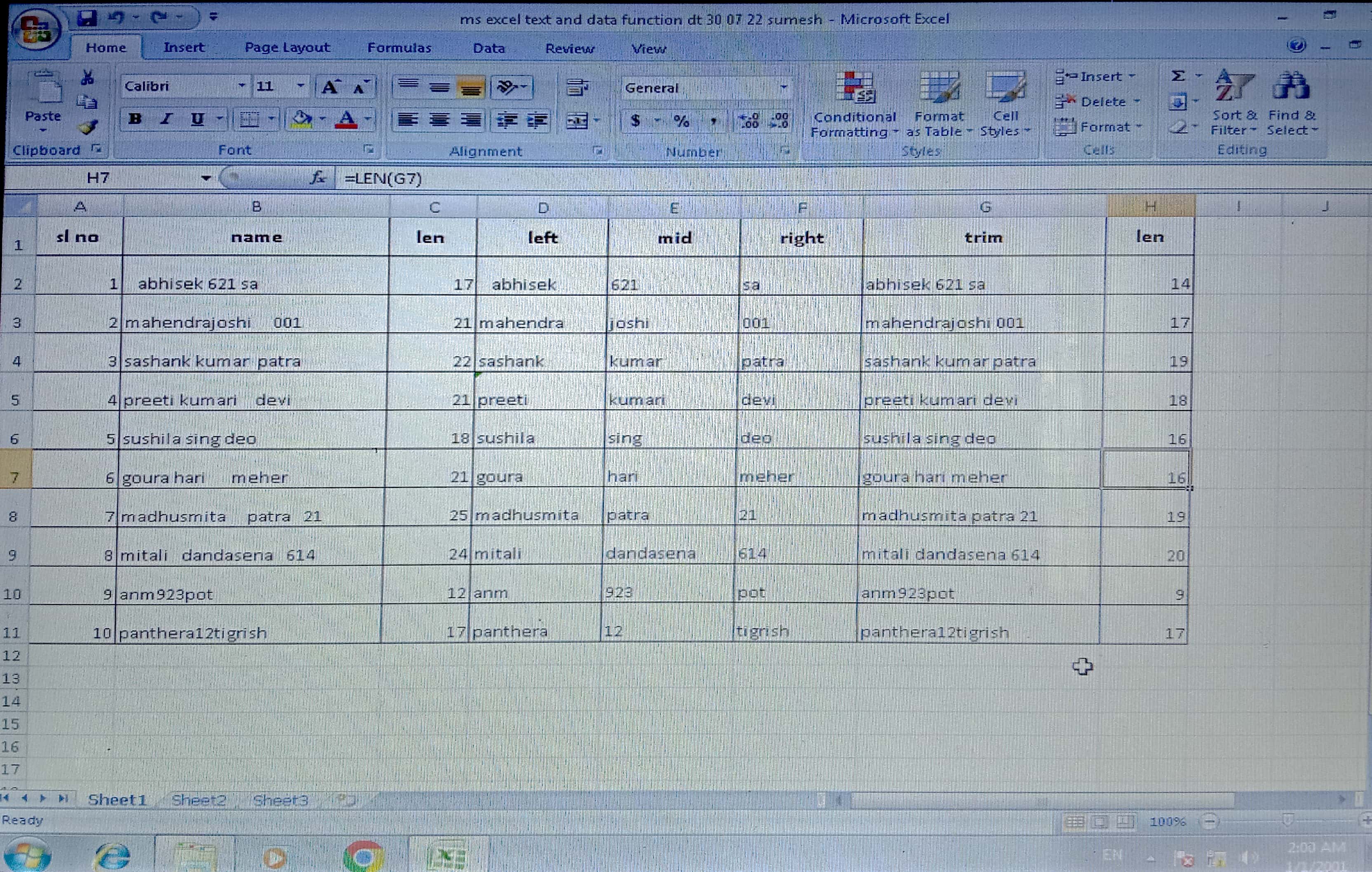The height and width of the screenshot is (872, 1372).
Task: Switch to the Formulas ribbon tab
Action: [x=399, y=48]
